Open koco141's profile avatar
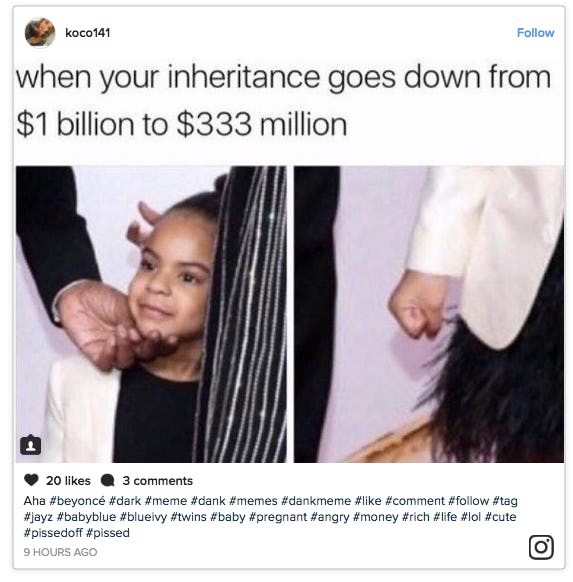Viewport: 573px width, 582px height. coord(40,32)
